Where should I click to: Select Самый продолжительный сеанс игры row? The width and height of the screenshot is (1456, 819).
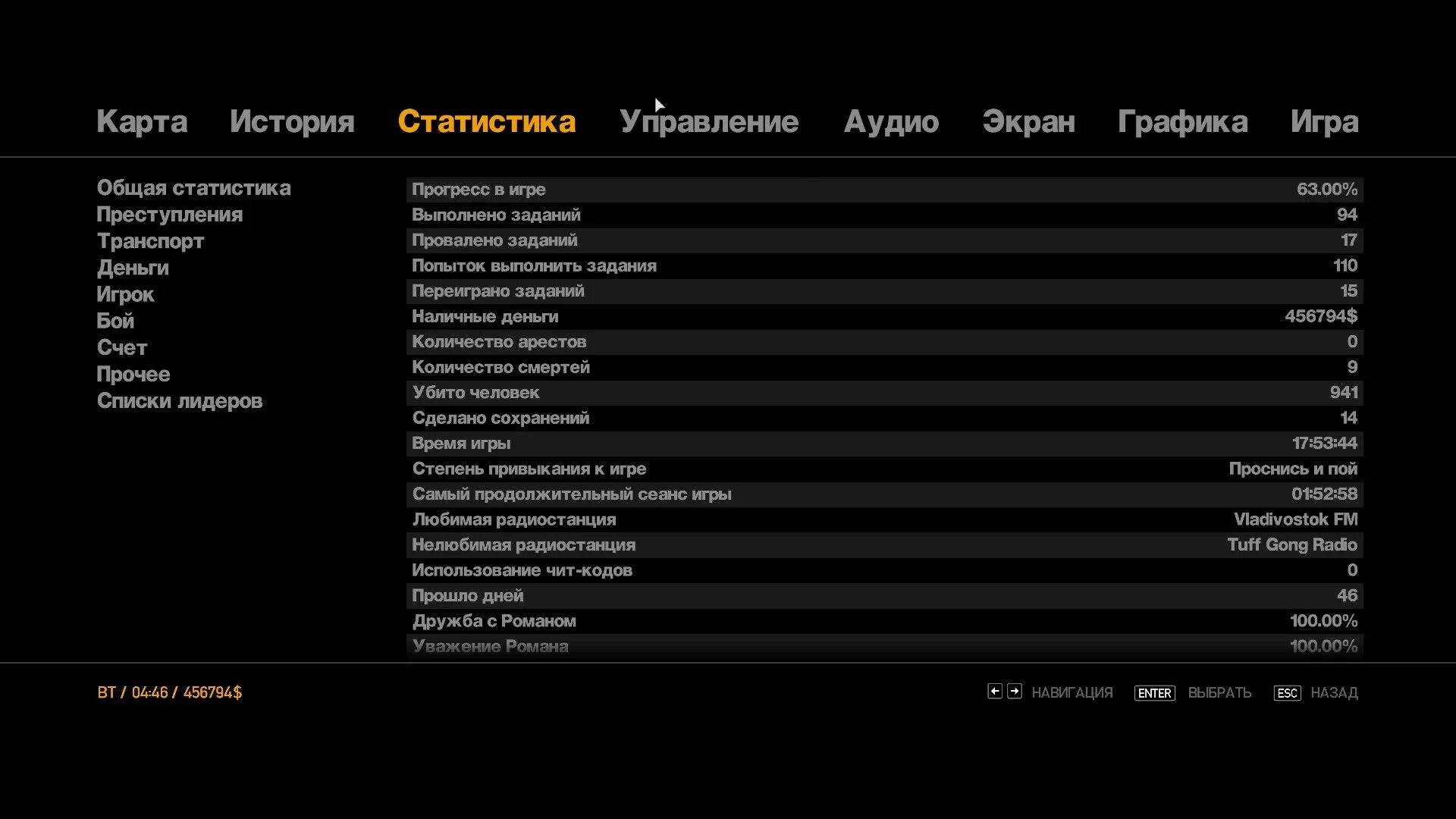coord(884,494)
